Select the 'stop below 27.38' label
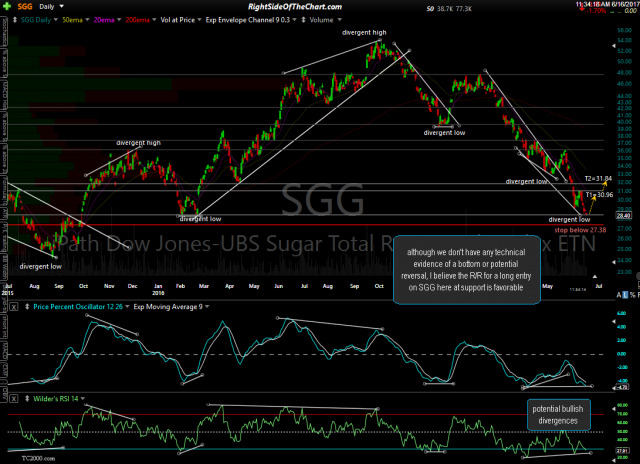Viewport: 640px width, 464px height. click(x=580, y=230)
